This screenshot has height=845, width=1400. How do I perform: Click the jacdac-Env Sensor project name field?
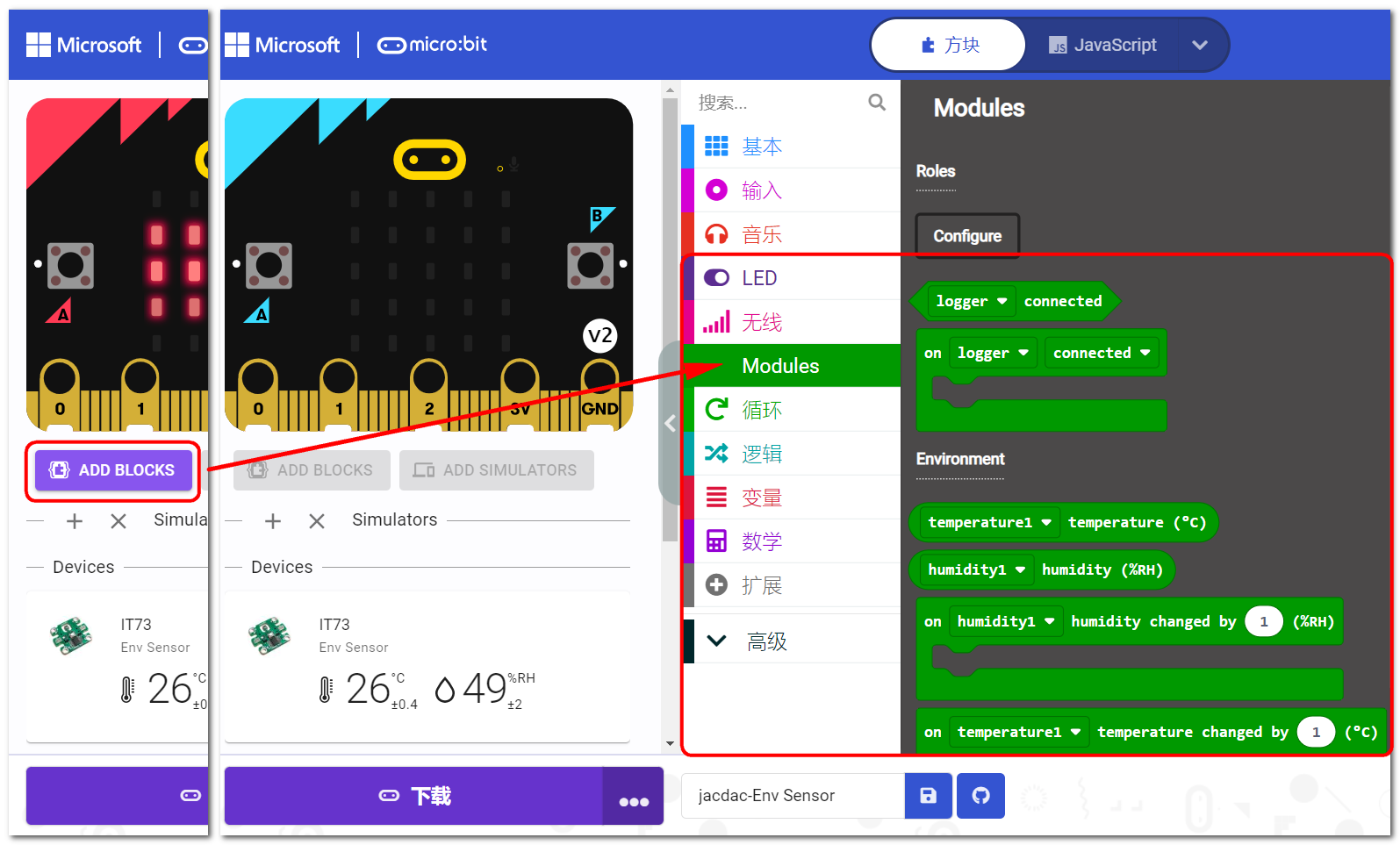pyautogui.click(x=792, y=796)
